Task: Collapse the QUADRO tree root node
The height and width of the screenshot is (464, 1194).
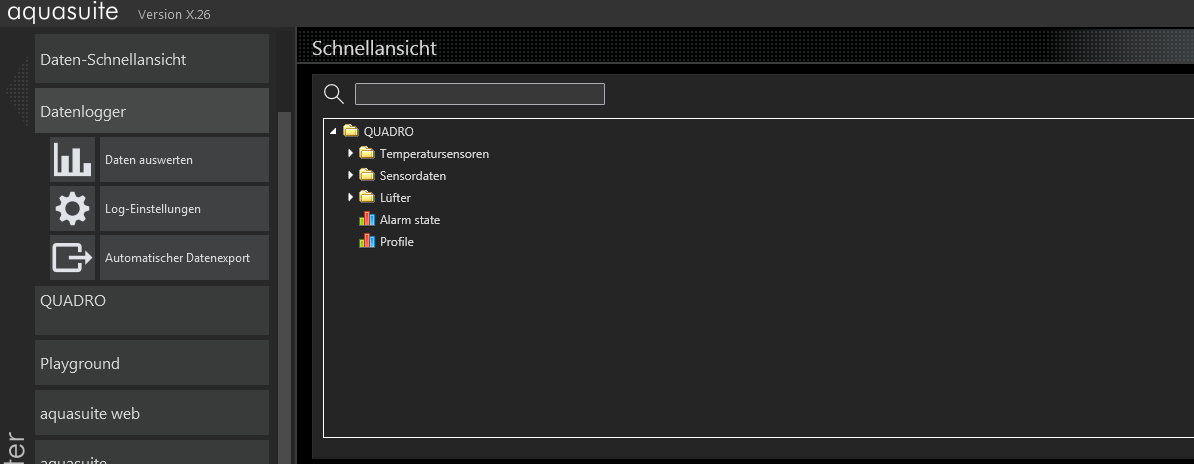Action: coord(334,131)
